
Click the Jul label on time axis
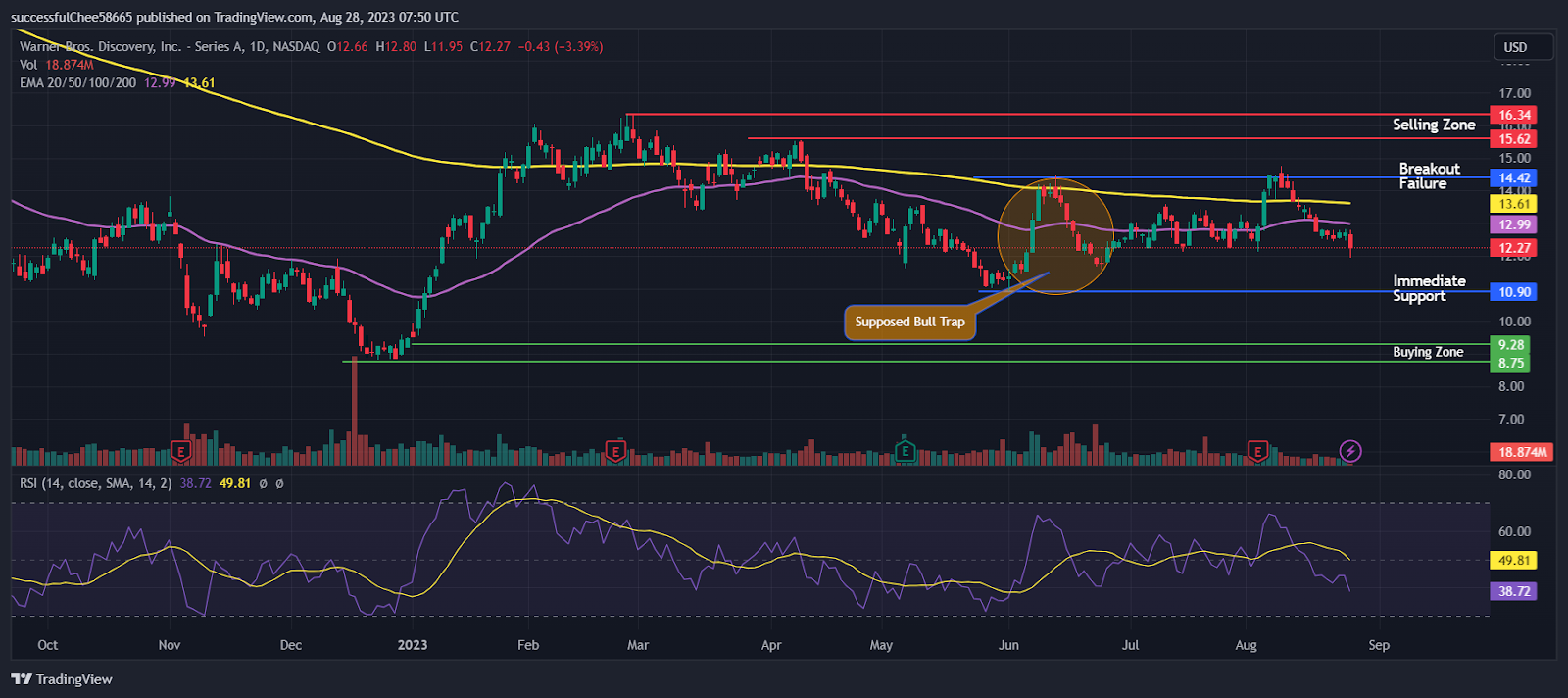(1130, 645)
